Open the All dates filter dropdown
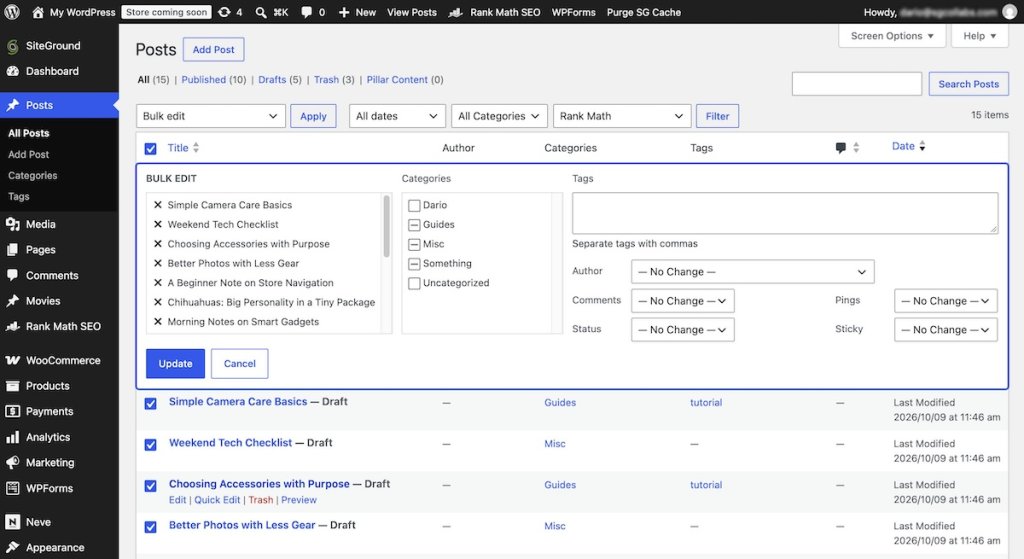 click(x=397, y=116)
